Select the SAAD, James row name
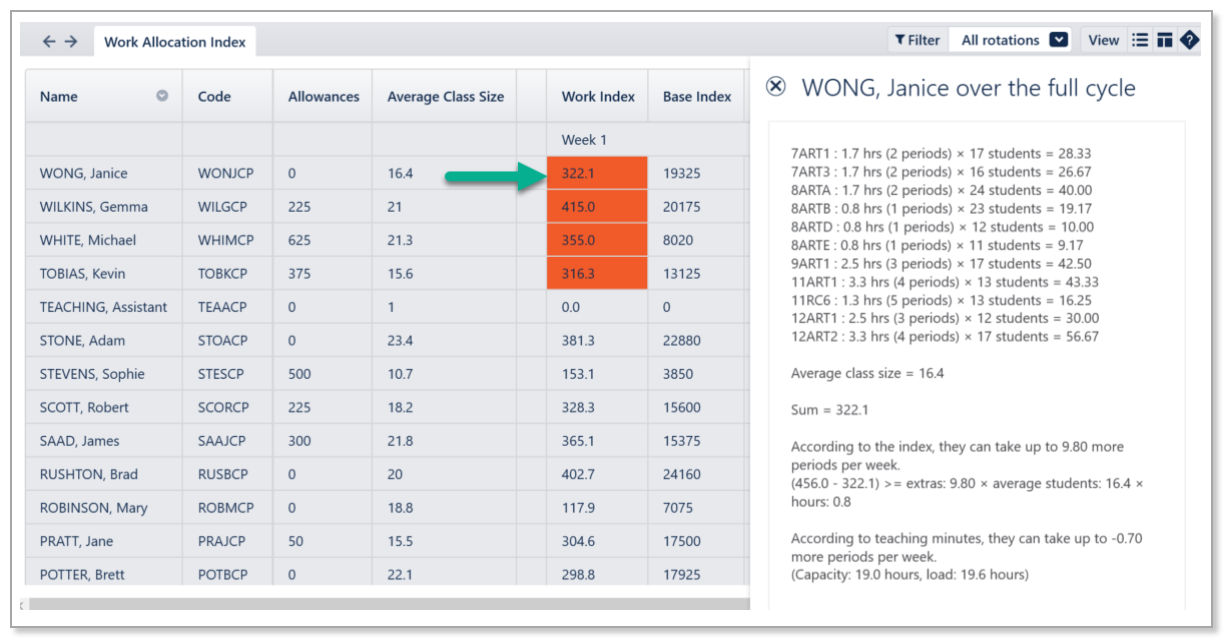 [x=79, y=441]
